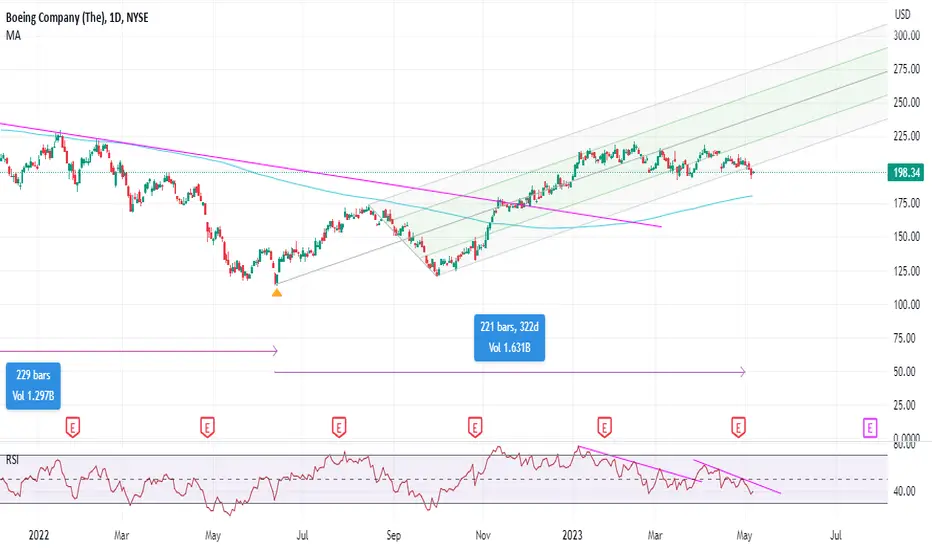Click the 175.00 price axis label
This screenshot has height=550, width=932.
tap(907, 203)
